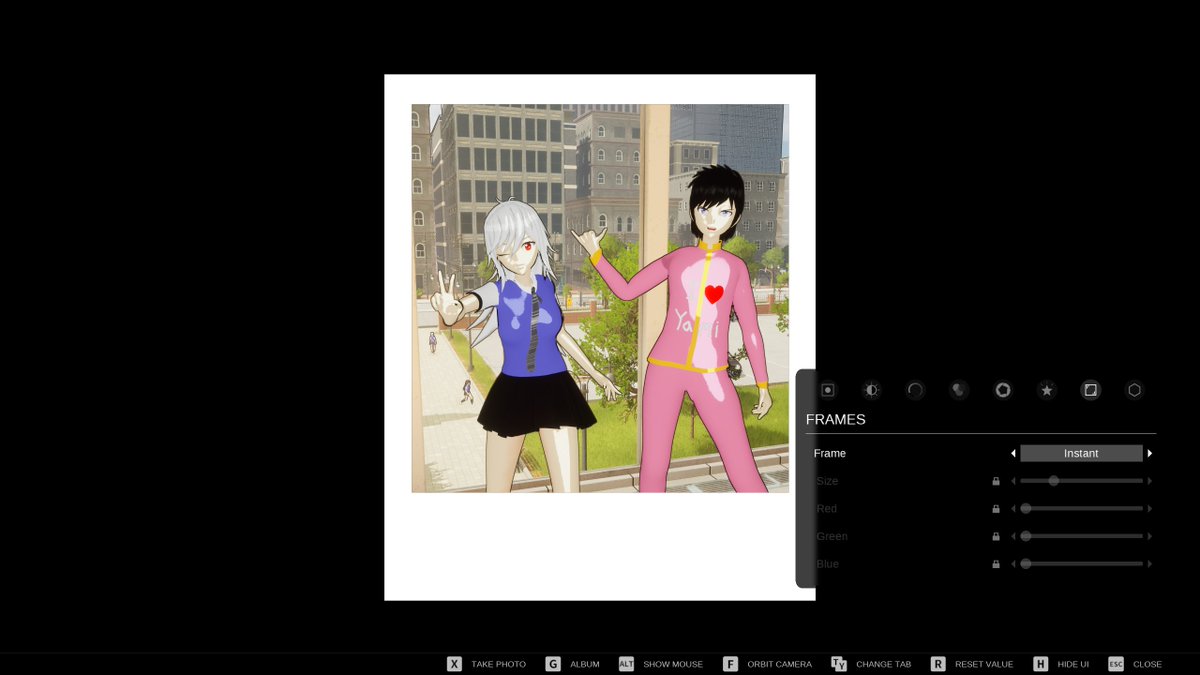
Task: Select the hexagon bokeh shape tab icon
Action: 1134,390
